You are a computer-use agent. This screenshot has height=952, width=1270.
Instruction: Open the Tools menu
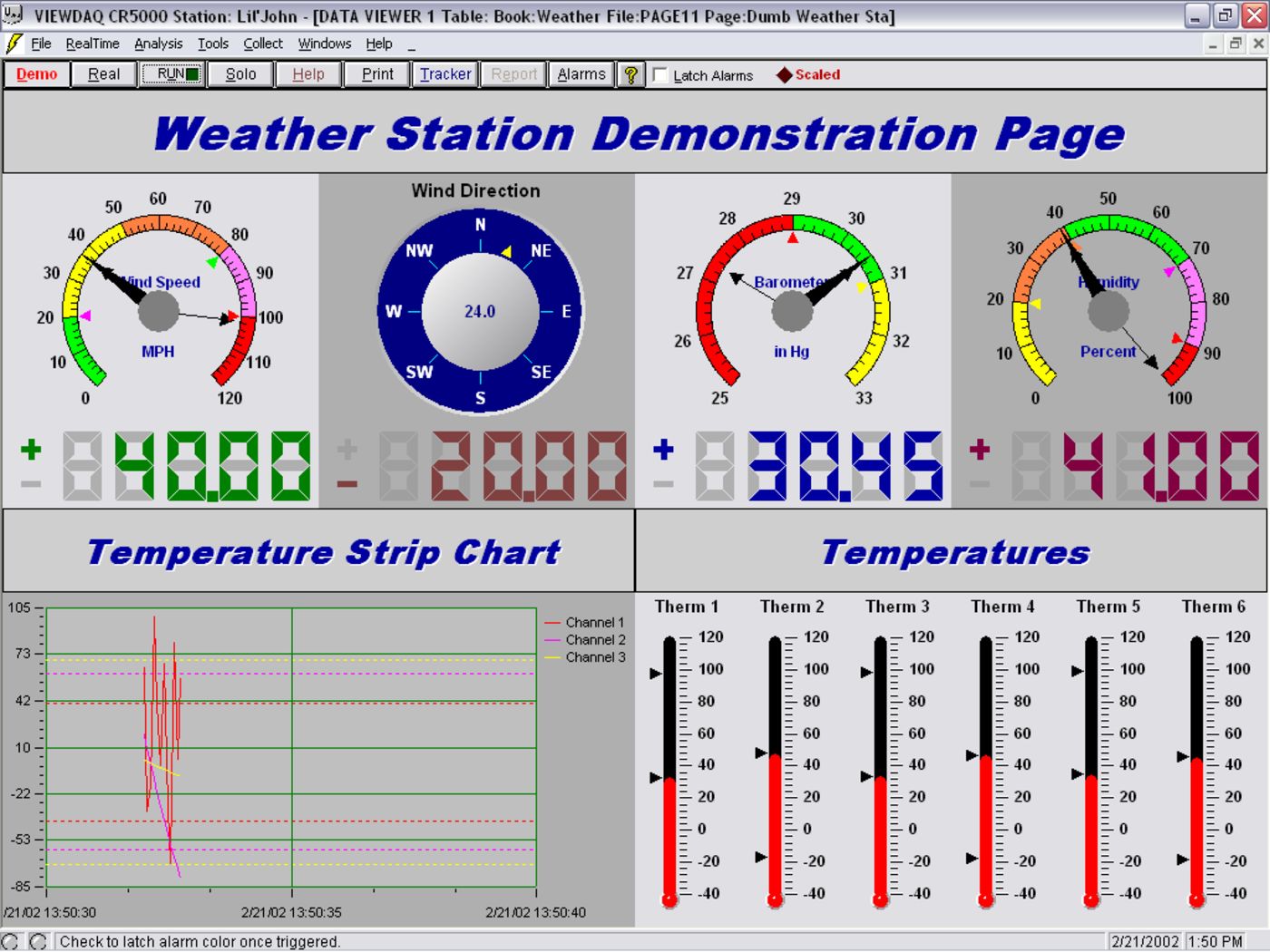click(213, 44)
